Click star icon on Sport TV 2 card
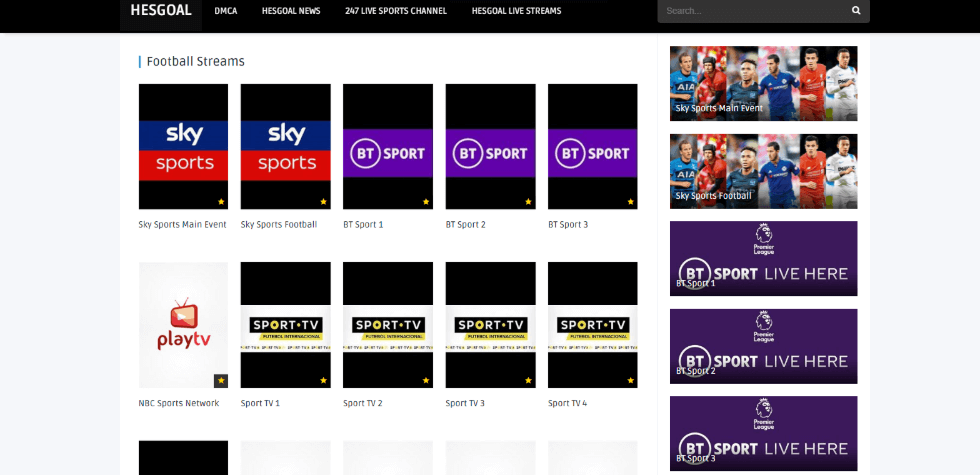 (426, 380)
